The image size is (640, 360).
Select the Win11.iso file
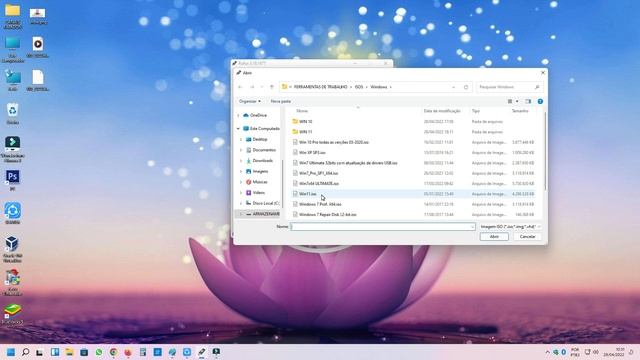[308, 194]
